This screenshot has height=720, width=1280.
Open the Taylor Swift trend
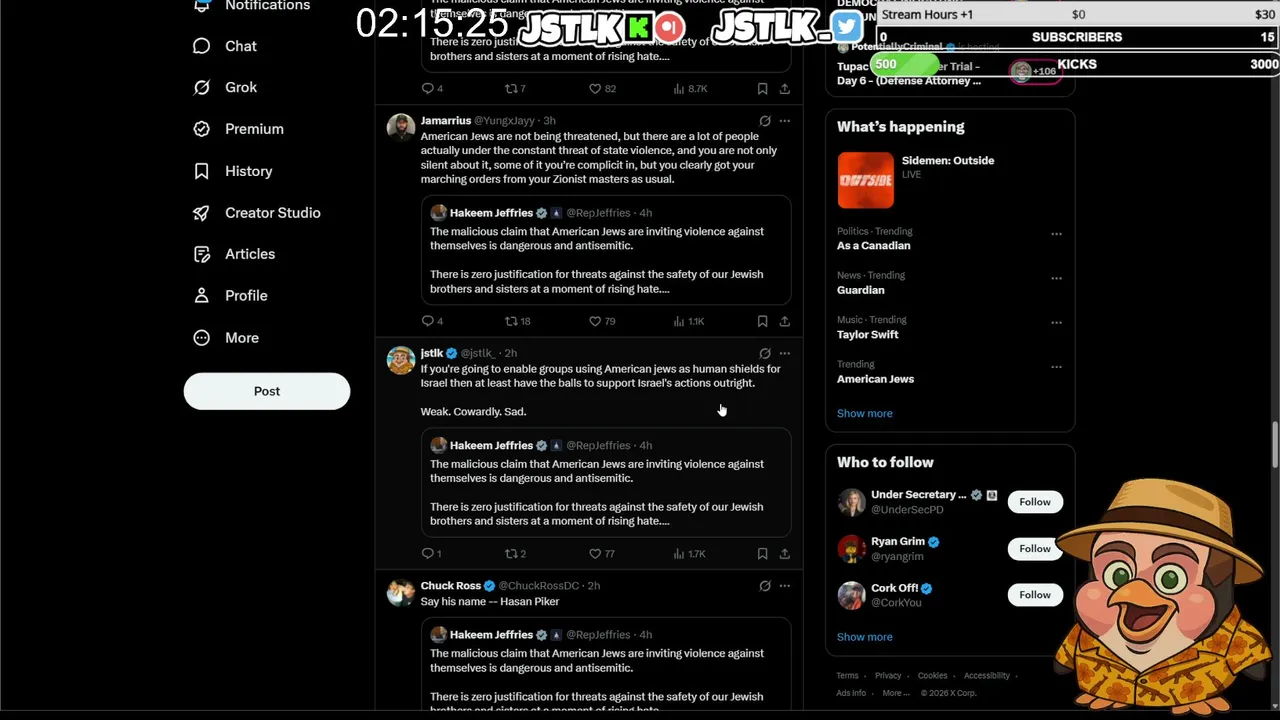tap(867, 335)
